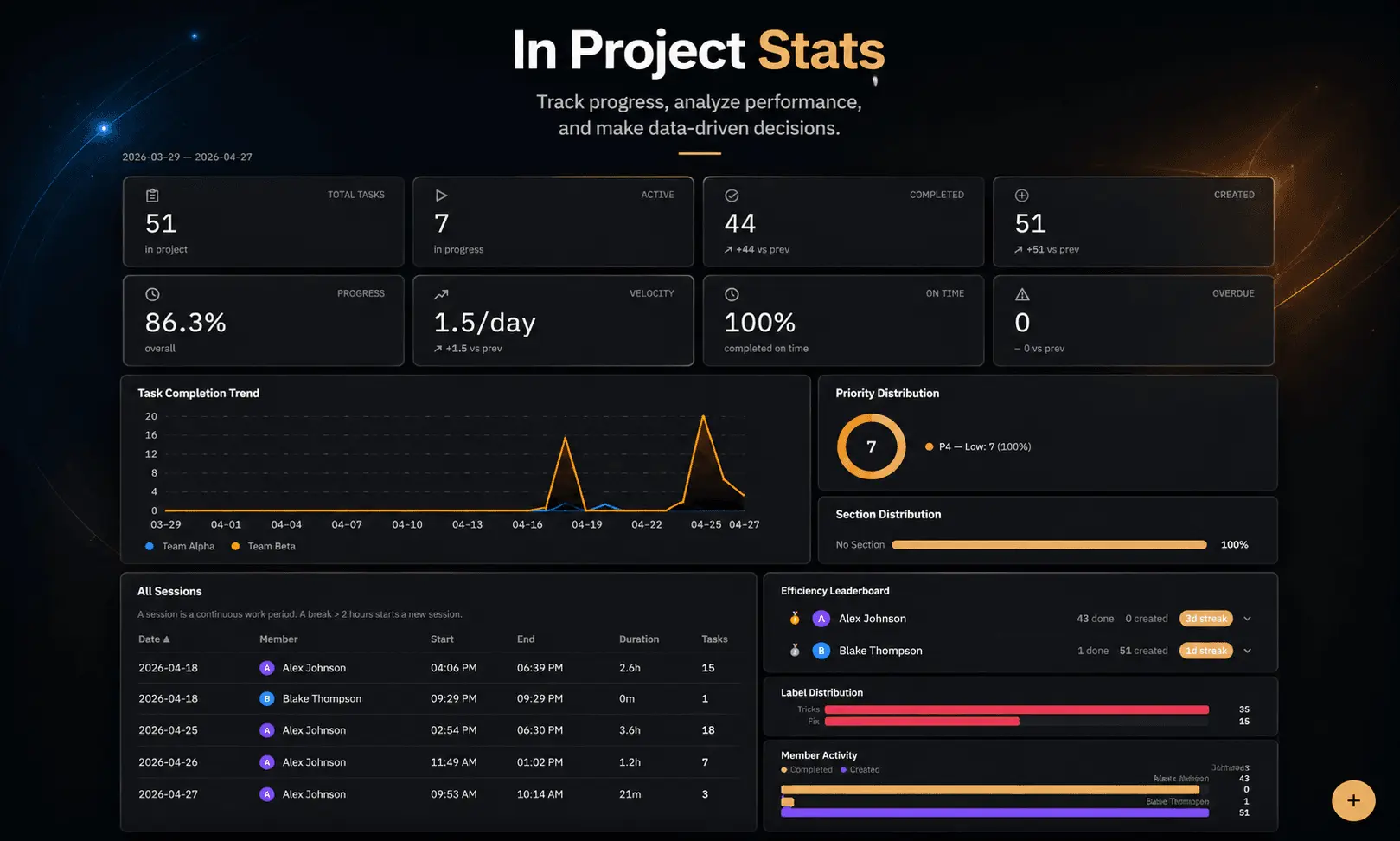Image resolution: width=1400 pixels, height=841 pixels.
Task: Click the Fix label distribution bar
Action: click(x=922, y=722)
